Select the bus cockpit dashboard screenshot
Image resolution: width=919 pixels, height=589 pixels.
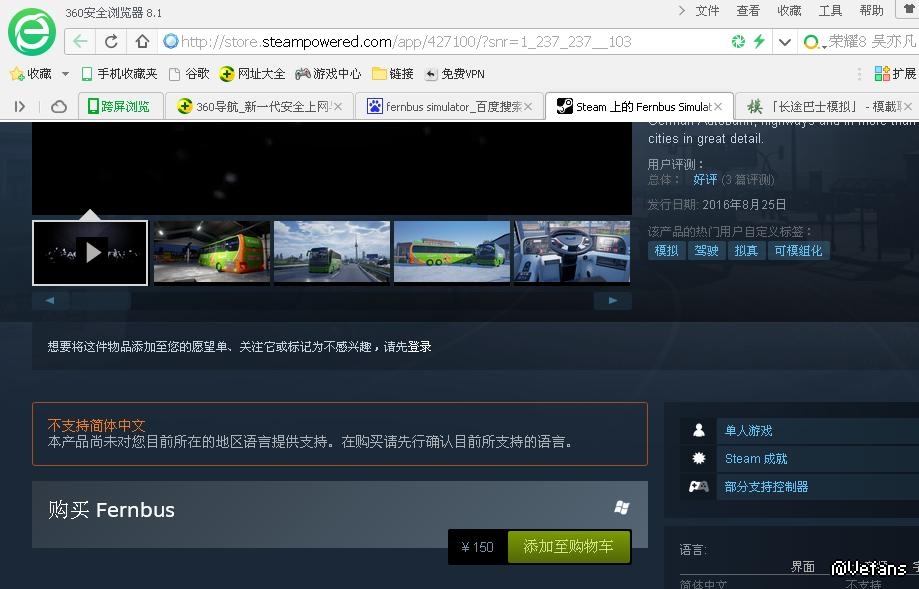[x=572, y=253]
